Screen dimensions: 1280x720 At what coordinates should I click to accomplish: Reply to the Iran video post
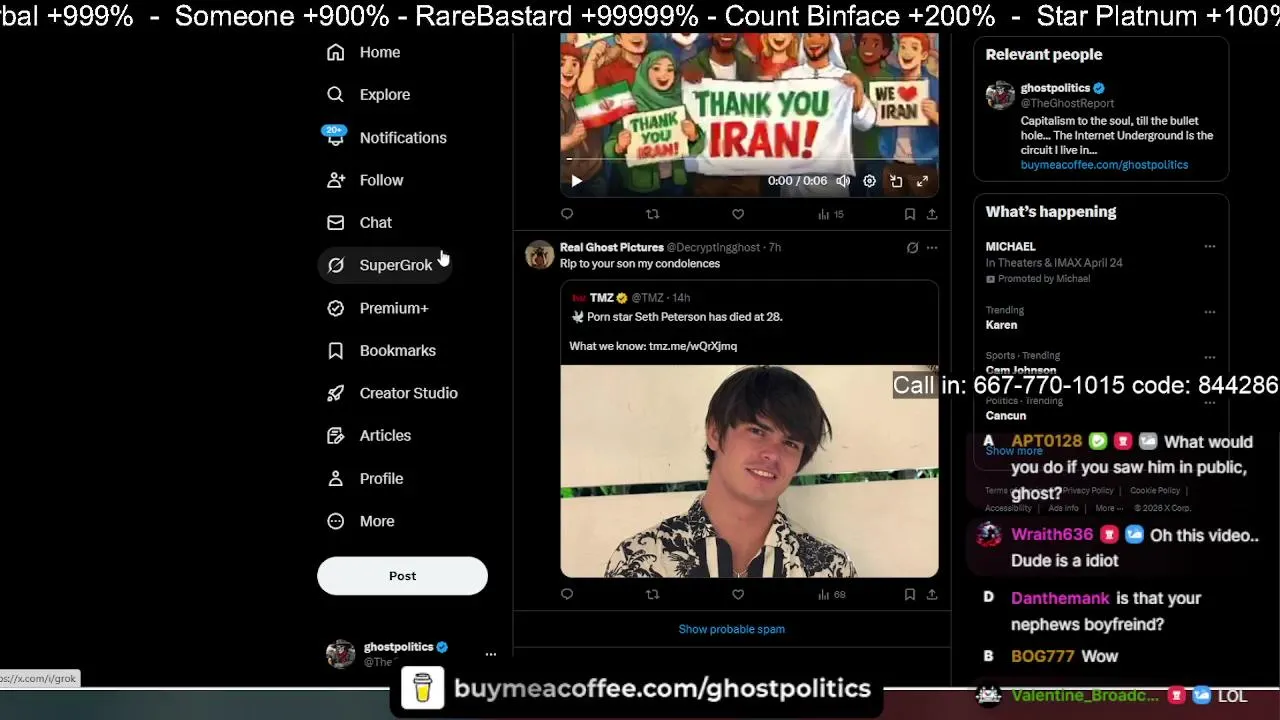[567, 214]
